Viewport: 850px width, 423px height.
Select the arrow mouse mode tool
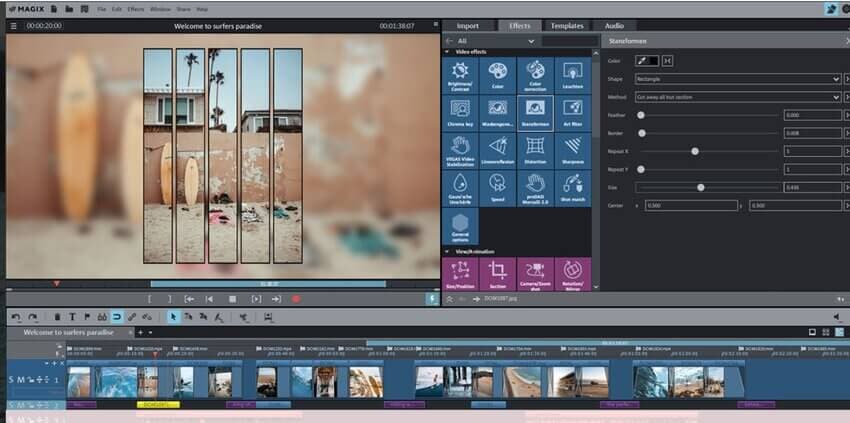pos(173,317)
